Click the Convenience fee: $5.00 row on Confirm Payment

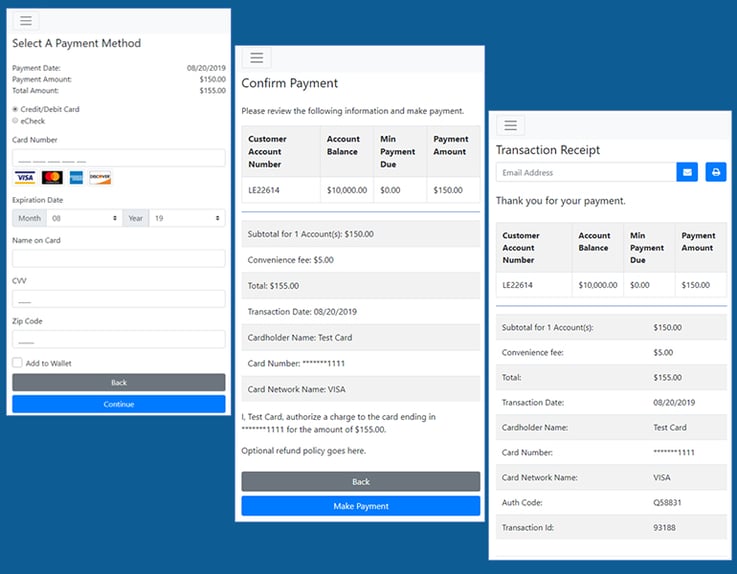click(x=361, y=260)
